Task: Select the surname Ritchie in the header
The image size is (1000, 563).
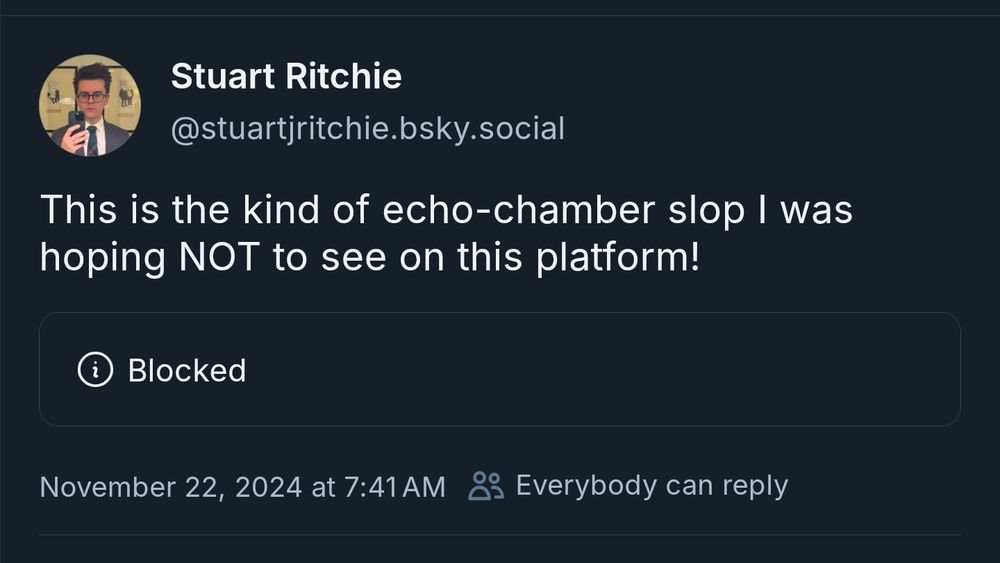Action: point(344,77)
